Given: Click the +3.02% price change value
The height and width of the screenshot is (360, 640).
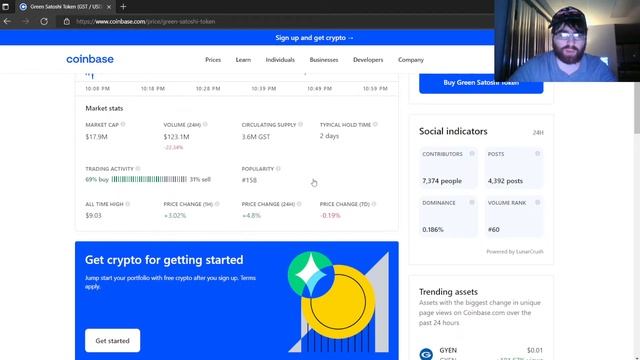Looking at the screenshot, I should pyautogui.click(x=175, y=216).
